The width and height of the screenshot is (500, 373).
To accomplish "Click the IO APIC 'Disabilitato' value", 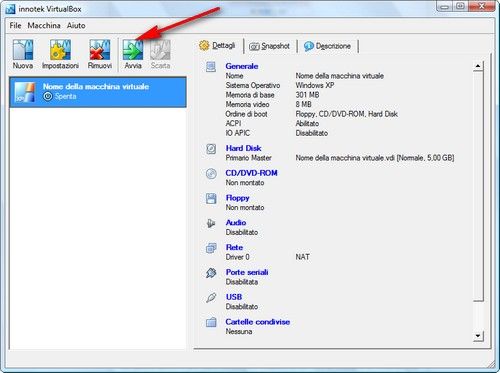I will [x=311, y=133].
